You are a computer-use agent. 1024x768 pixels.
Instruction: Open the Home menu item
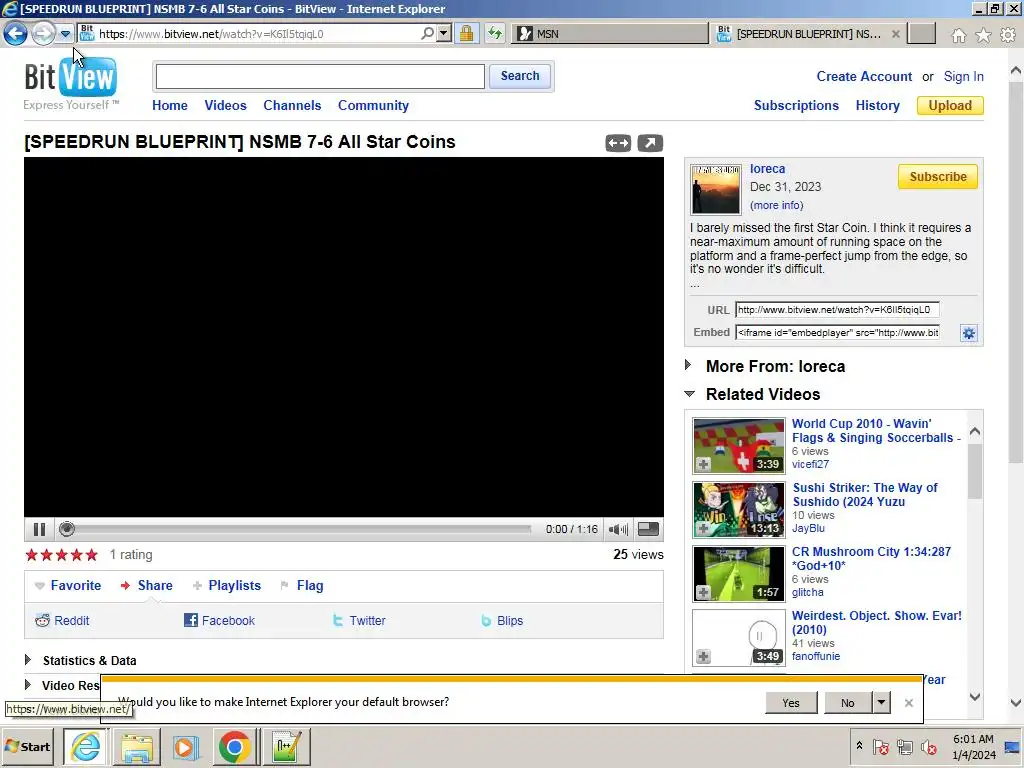click(170, 105)
